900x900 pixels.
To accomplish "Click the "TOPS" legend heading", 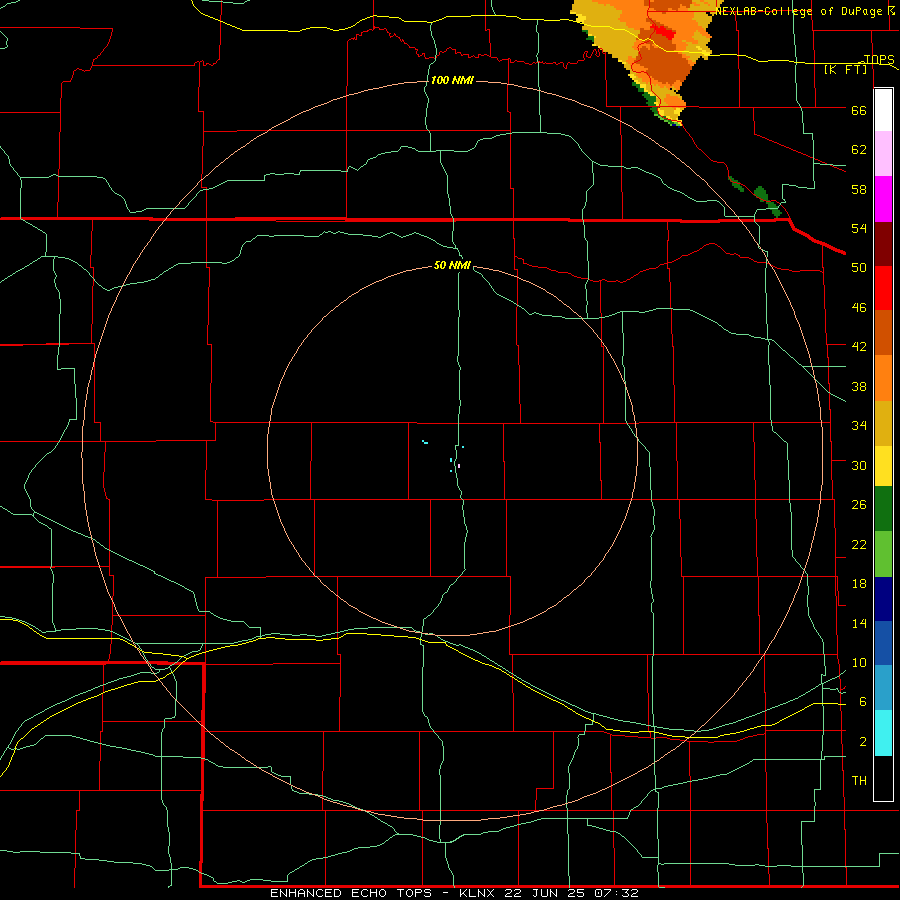I will pos(879,59).
